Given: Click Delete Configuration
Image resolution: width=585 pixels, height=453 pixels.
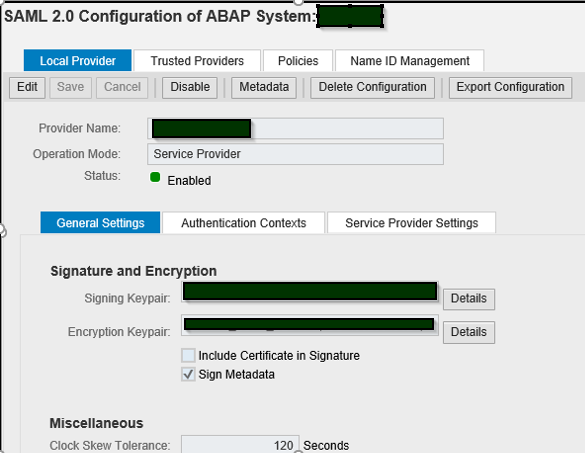Looking at the screenshot, I should click(372, 88).
